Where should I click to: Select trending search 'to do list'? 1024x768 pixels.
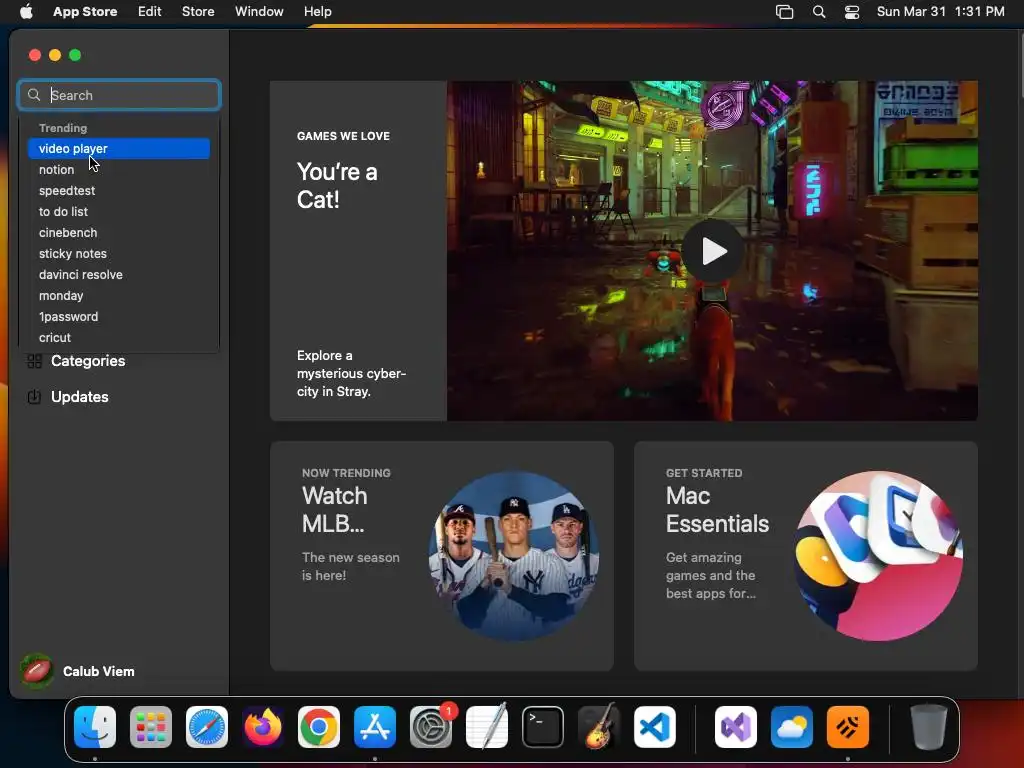pyautogui.click(x=119, y=212)
